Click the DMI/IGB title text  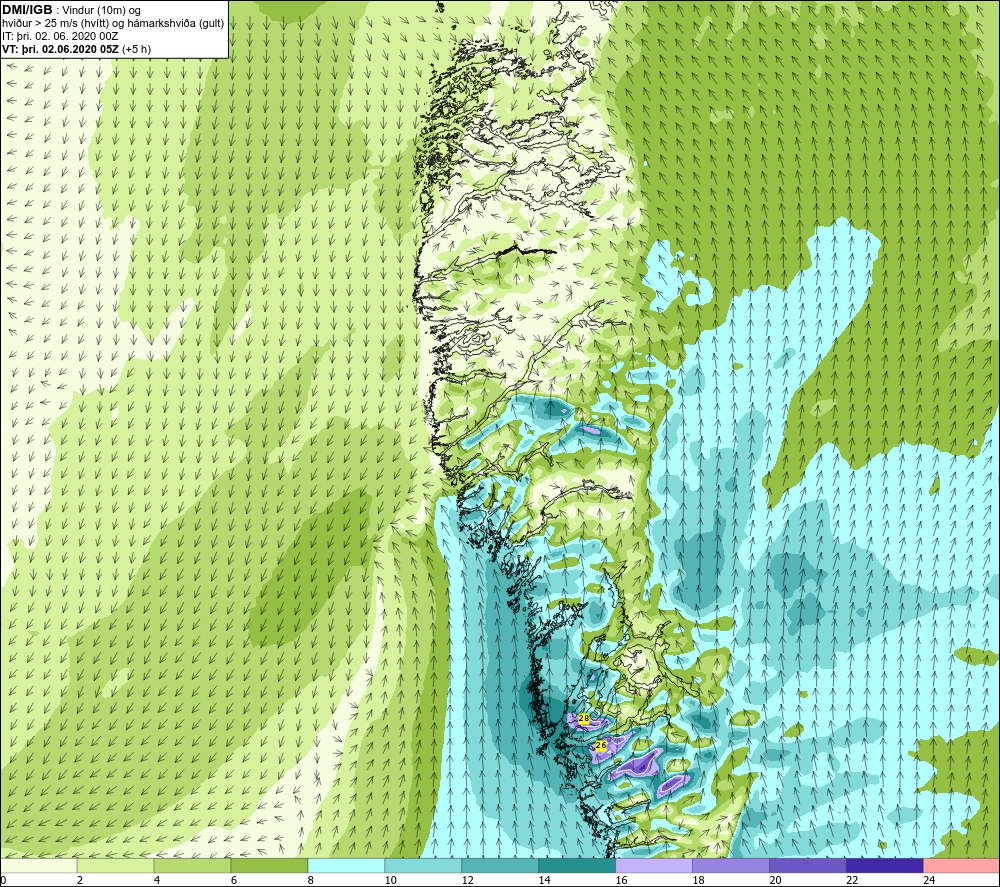point(27,10)
